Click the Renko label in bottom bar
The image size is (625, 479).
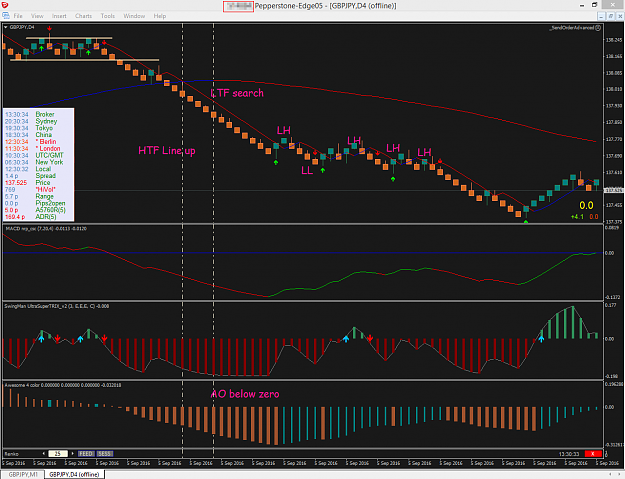[x=11, y=453]
